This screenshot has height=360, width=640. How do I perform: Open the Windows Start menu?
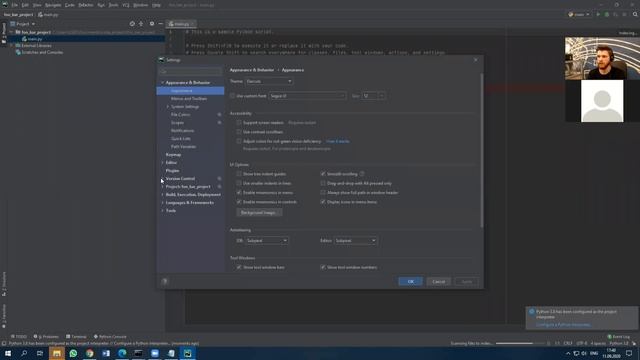(8, 353)
